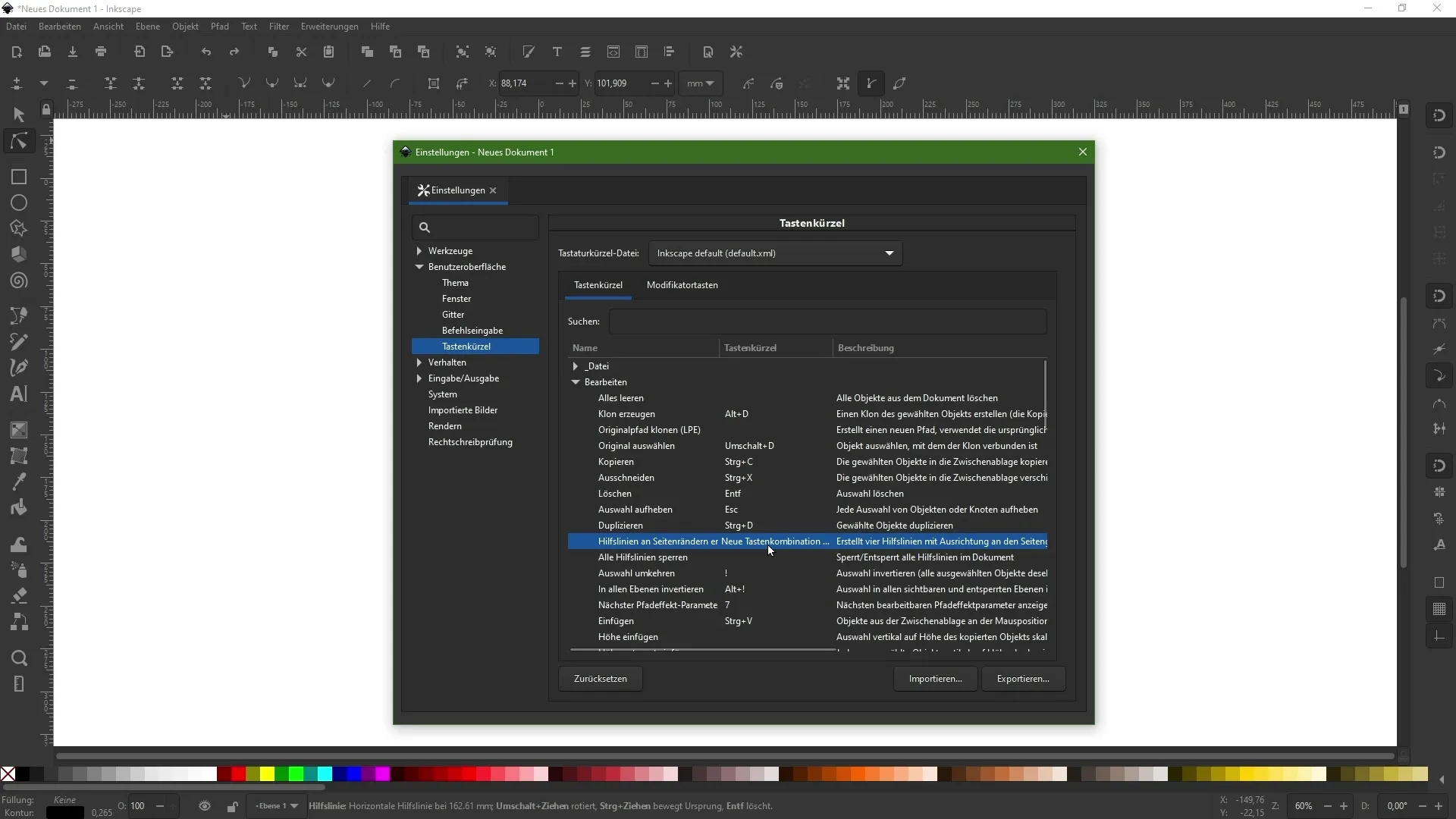Click the Zurücksetzen button

click(x=600, y=679)
